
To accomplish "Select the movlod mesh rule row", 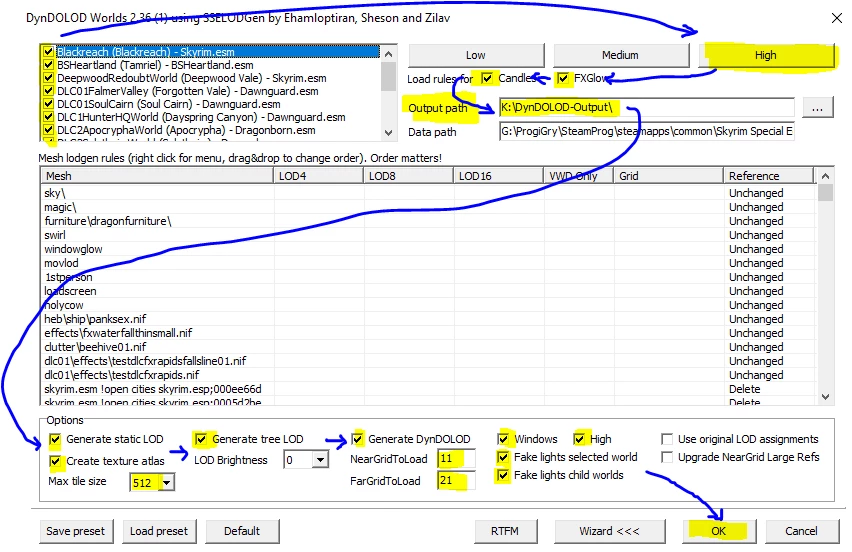I will [429, 264].
